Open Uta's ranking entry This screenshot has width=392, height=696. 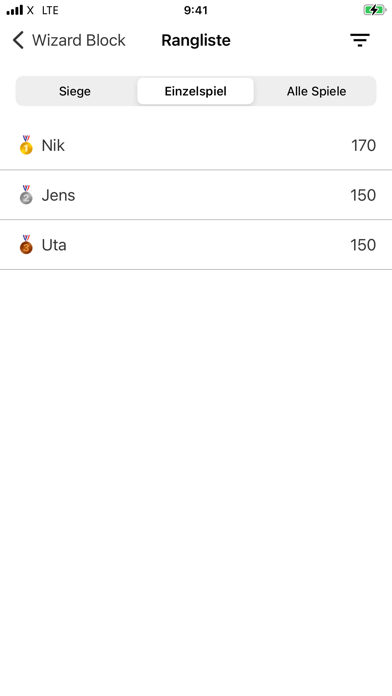click(196, 245)
